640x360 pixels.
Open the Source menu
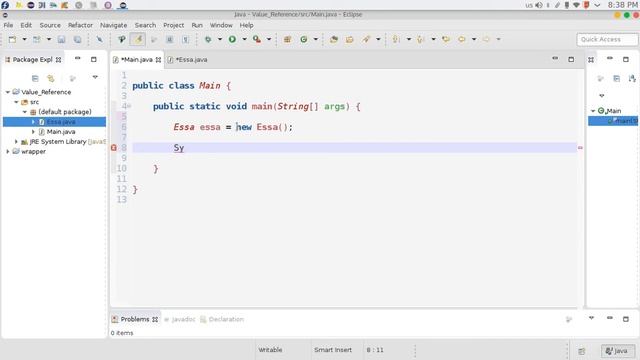tap(50, 25)
